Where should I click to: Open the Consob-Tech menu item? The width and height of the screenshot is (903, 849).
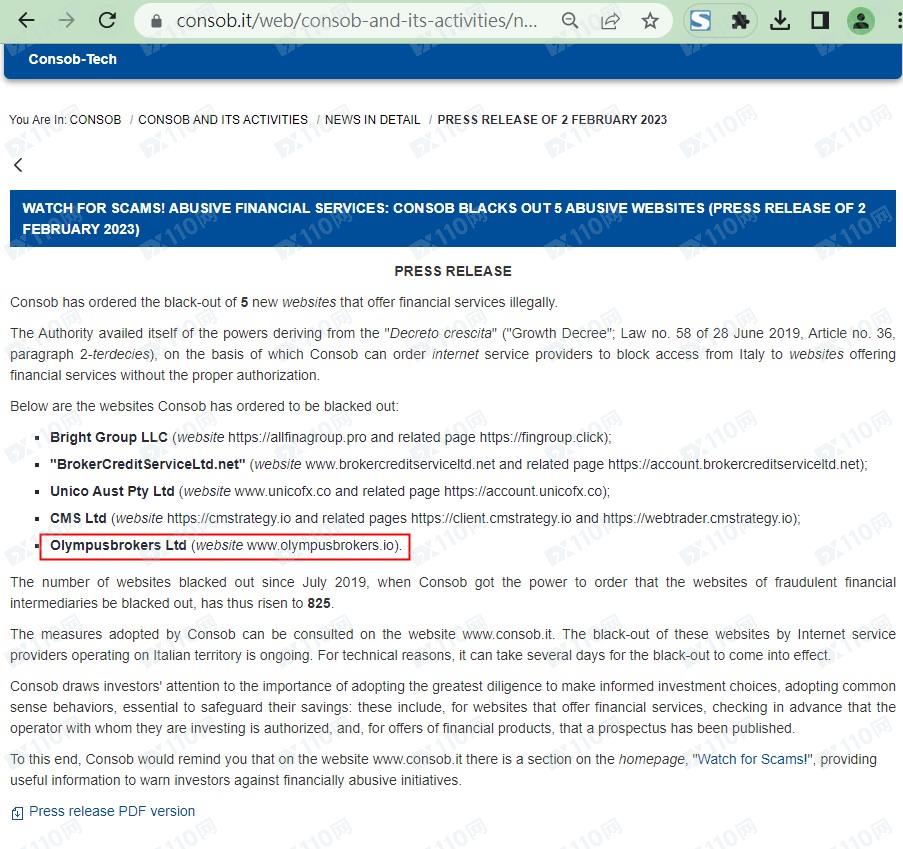[72, 59]
